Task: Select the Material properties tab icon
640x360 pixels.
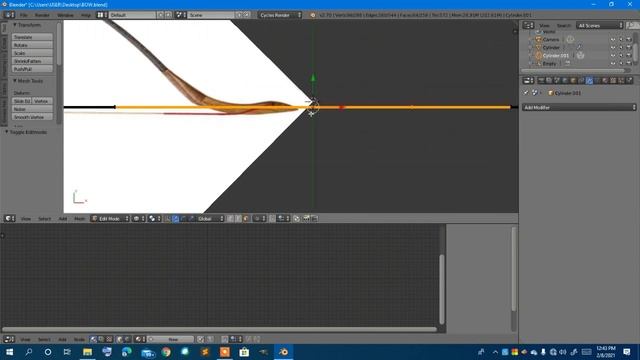Action: point(605,80)
